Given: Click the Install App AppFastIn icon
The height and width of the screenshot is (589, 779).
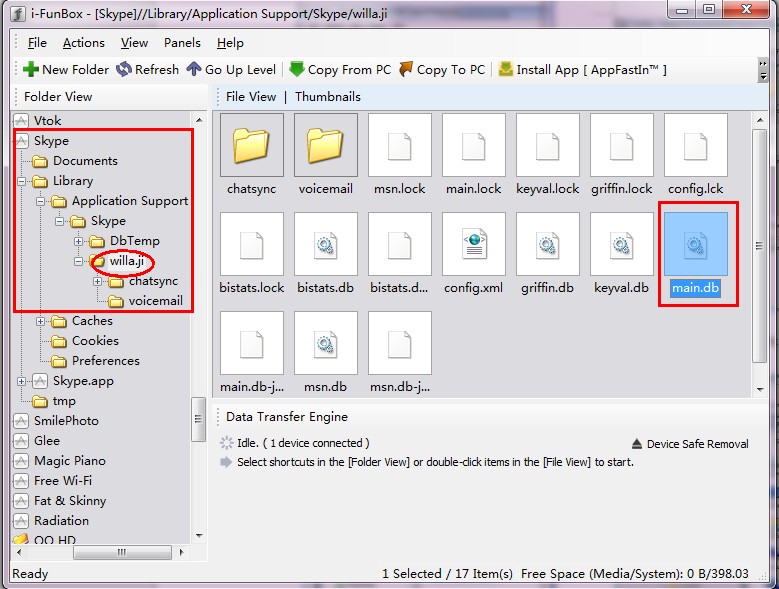Looking at the screenshot, I should tap(506, 69).
